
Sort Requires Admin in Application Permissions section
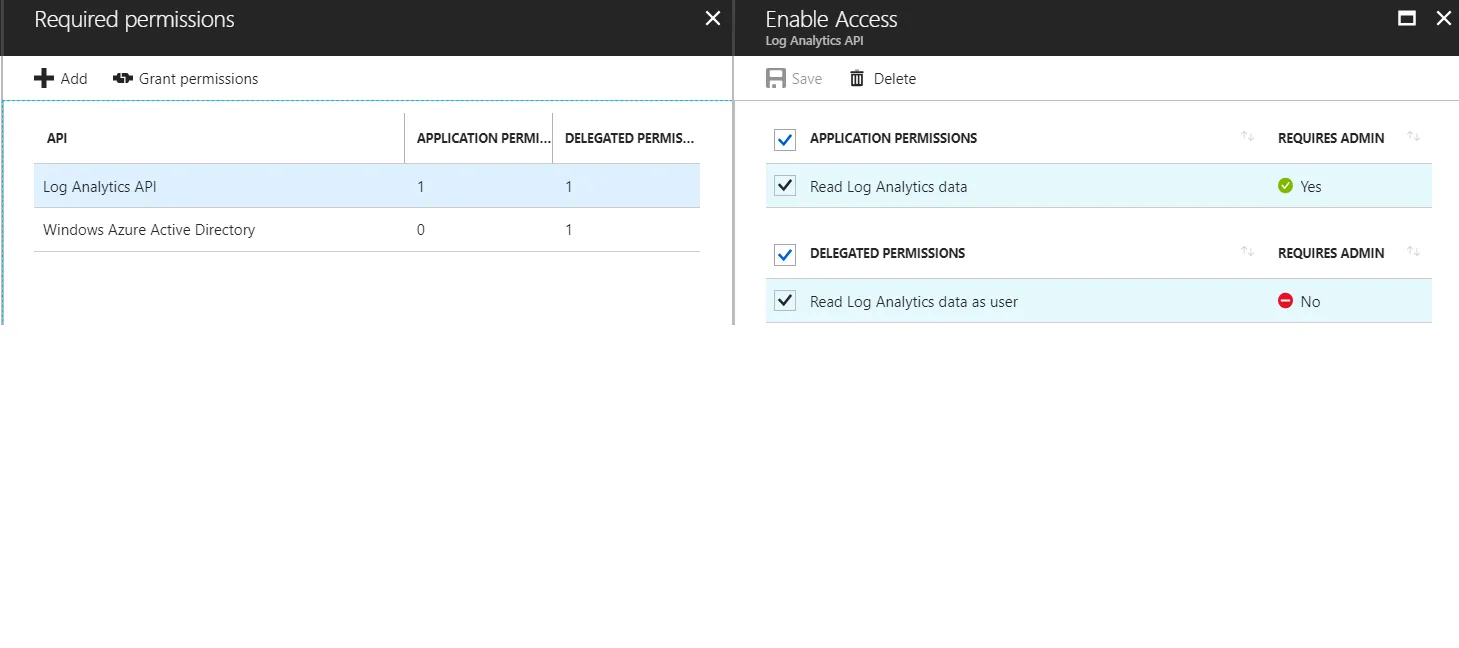click(x=1413, y=137)
